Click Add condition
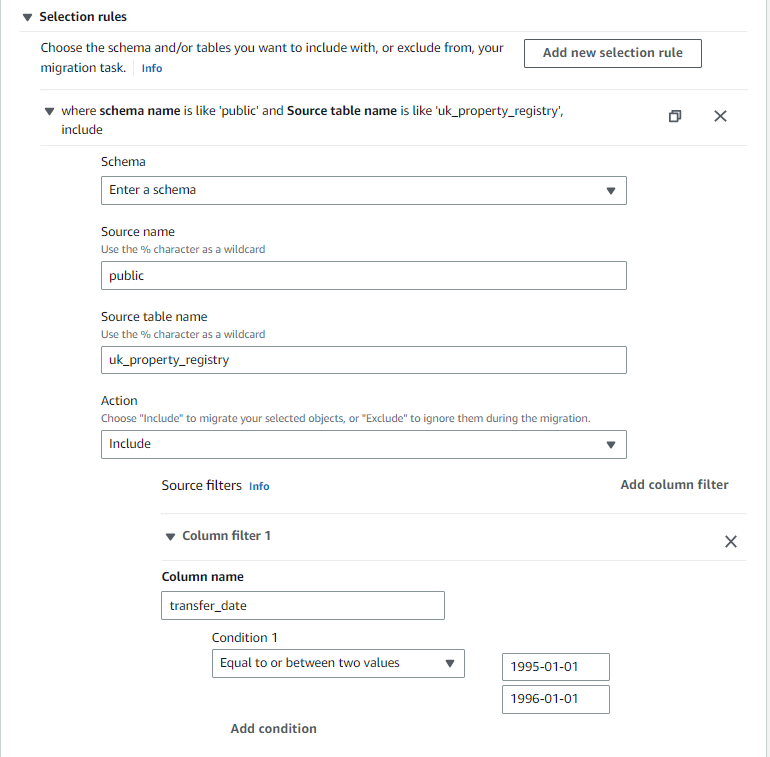The image size is (770, 757). [x=273, y=729]
